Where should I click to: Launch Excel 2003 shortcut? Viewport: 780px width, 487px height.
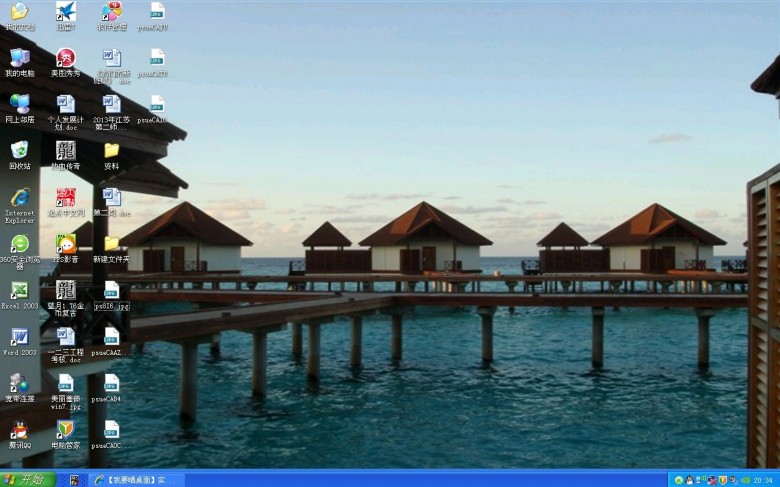[19, 291]
